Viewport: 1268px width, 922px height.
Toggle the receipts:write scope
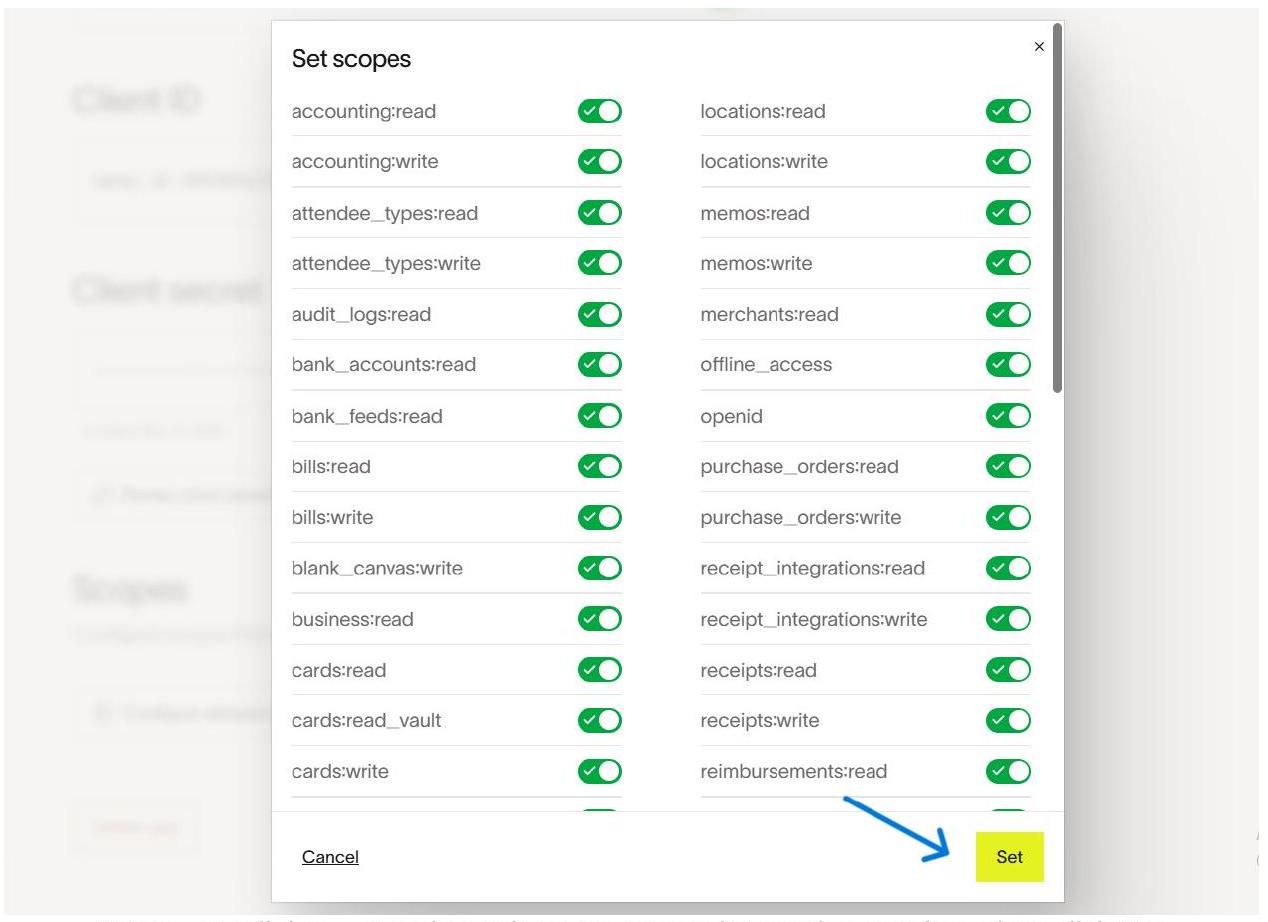pos(1008,720)
